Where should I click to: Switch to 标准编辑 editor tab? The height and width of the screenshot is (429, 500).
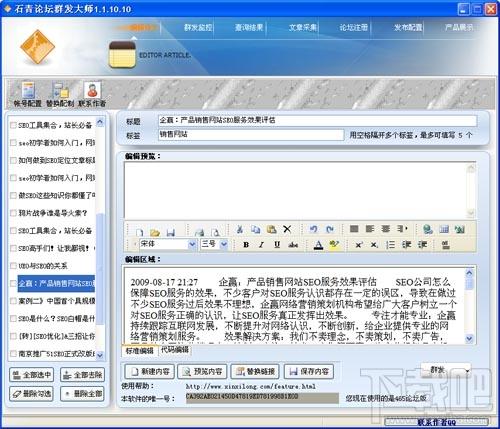pos(140,351)
